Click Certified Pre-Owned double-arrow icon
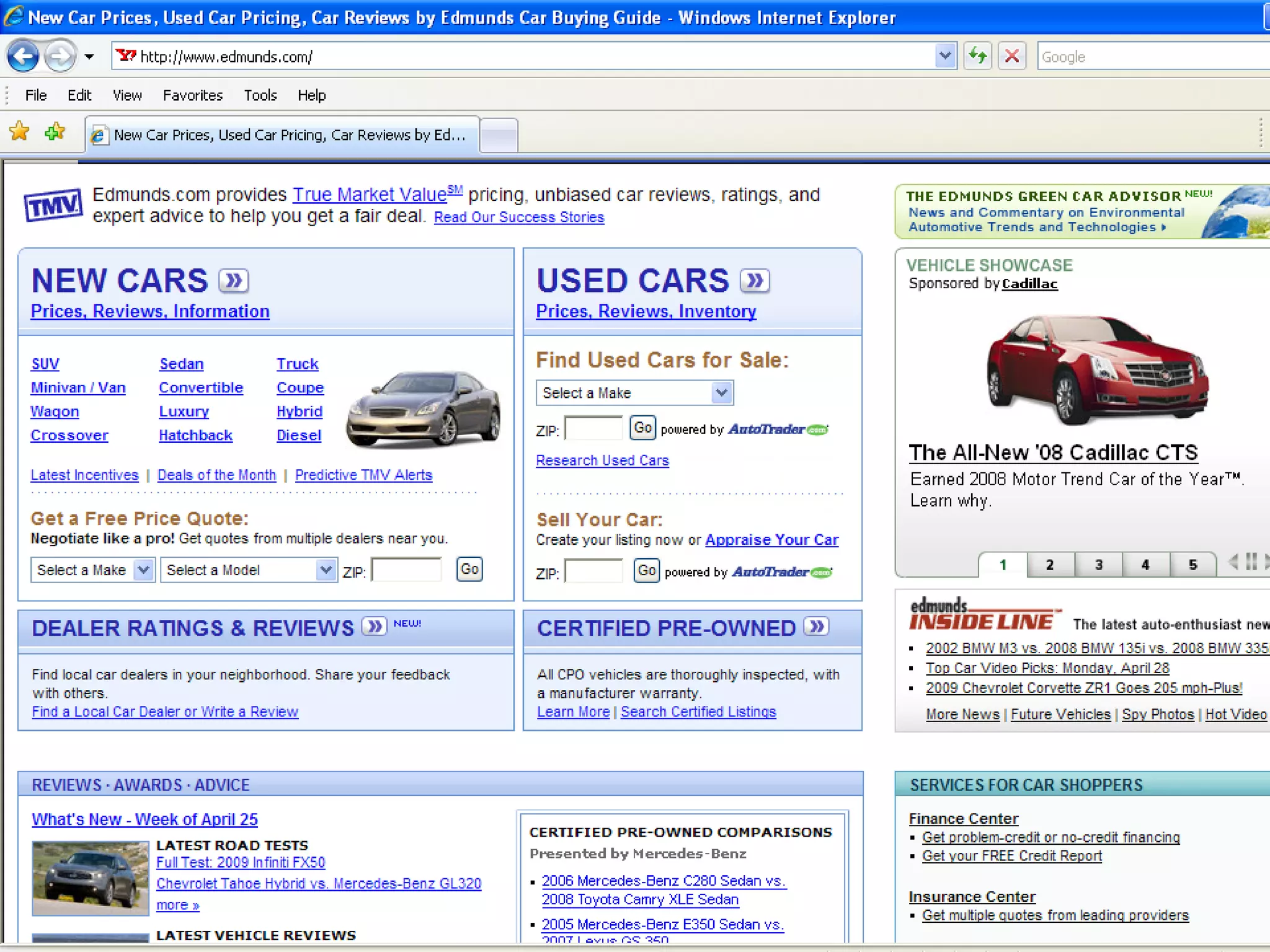The image size is (1270, 952). tap(817, 627)
